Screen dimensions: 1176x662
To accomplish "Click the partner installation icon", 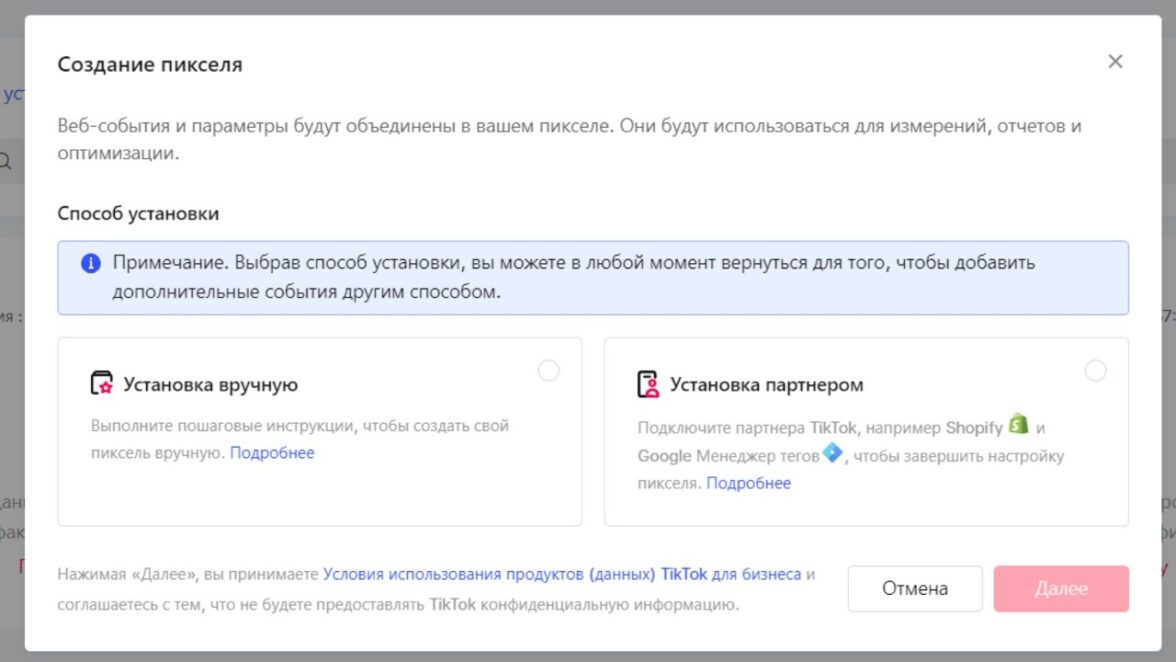I will point(648,385).
